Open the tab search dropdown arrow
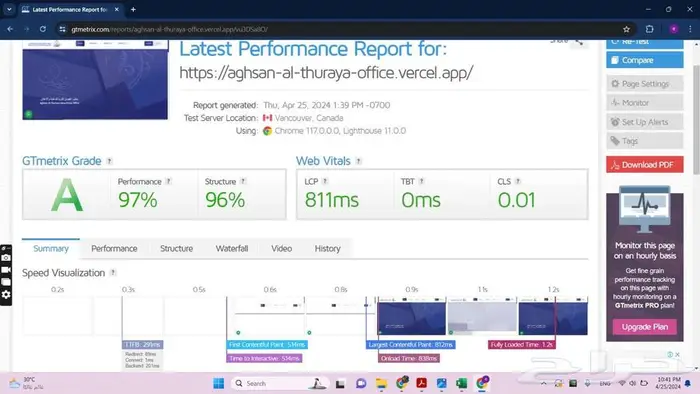Screen dimensions: 700x394 (x=9, y=9)
